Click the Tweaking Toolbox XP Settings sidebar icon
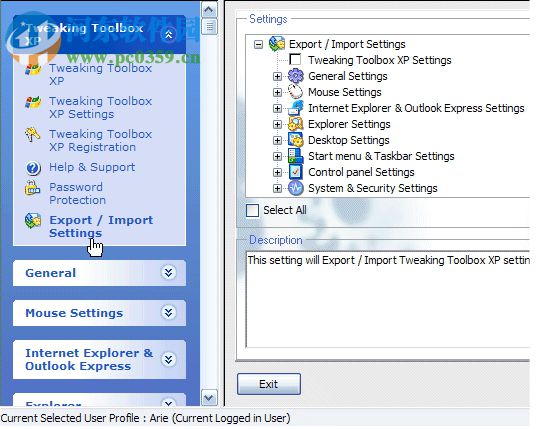Screen dimensions: 536x429 33,102
